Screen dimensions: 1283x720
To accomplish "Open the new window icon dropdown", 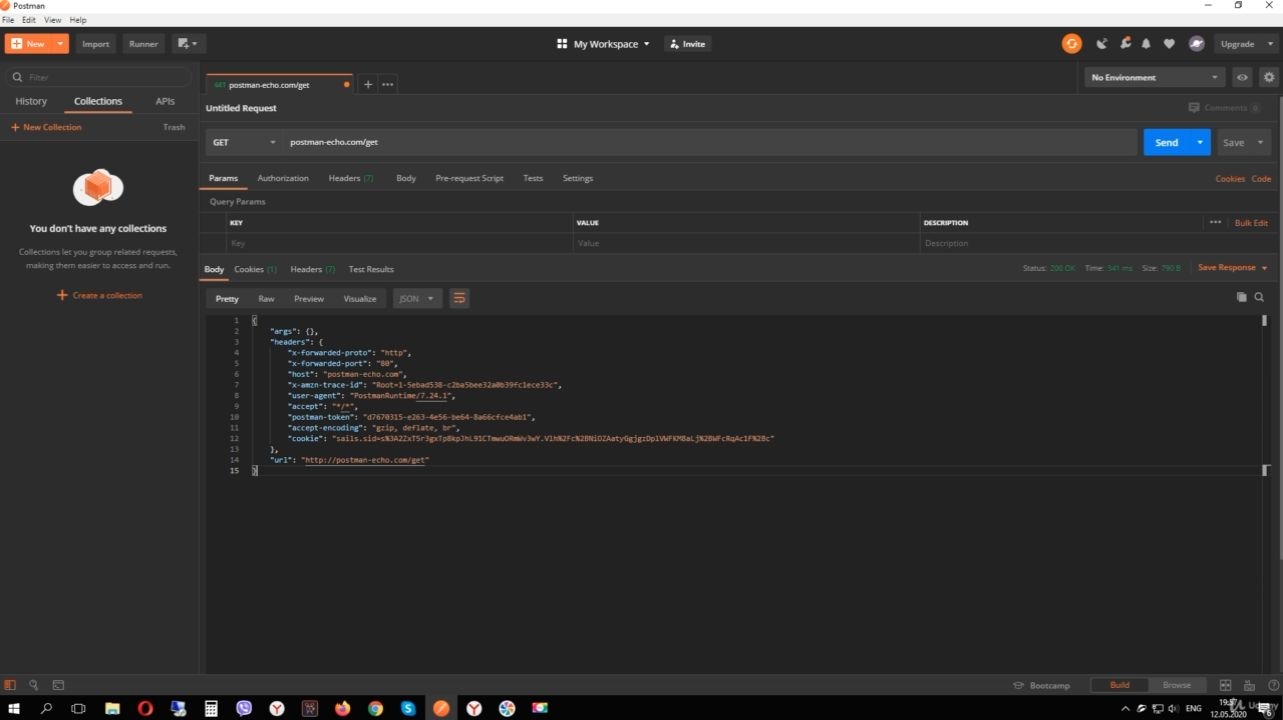I will (x=188, y=44).
